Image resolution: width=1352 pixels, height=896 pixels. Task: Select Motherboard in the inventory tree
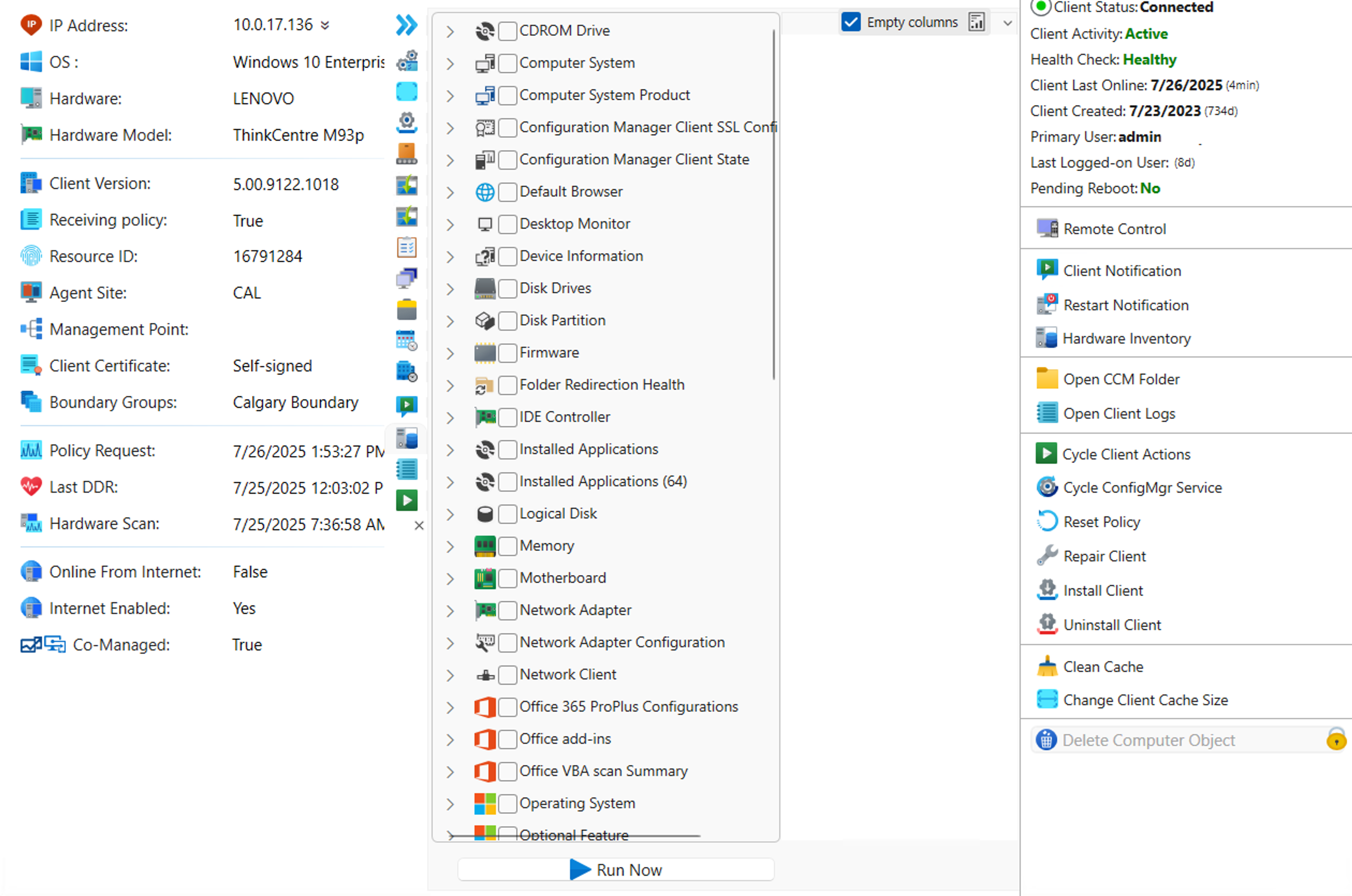click(562, 578)
